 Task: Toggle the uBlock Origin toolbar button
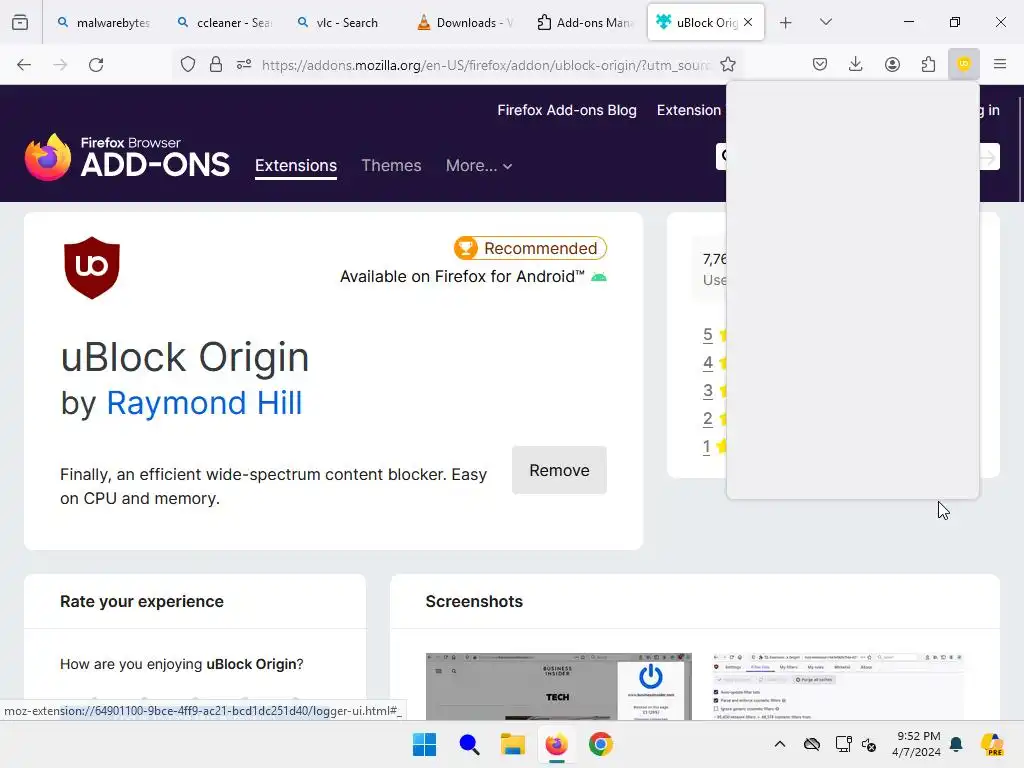[x=963, y=64]
